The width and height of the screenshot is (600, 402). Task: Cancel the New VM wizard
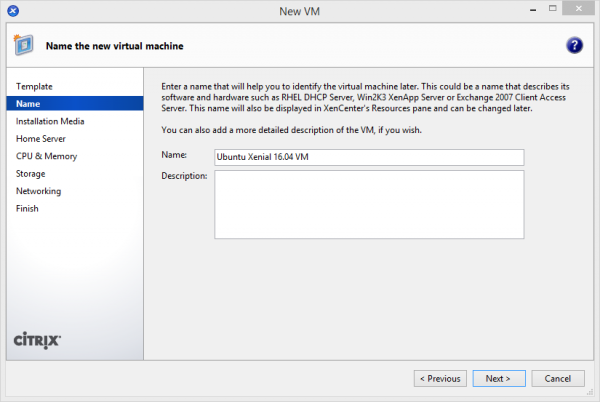(x=558, y=379)
